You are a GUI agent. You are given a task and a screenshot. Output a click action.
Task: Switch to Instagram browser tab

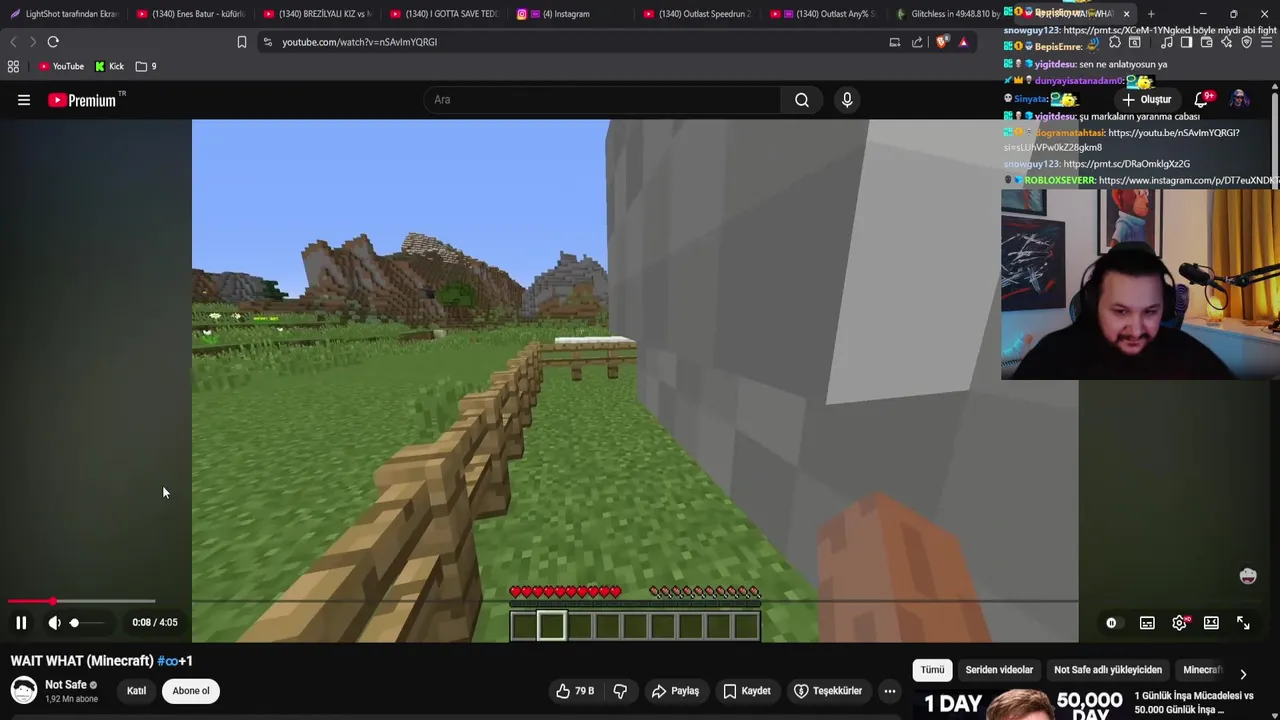point(572,14)
